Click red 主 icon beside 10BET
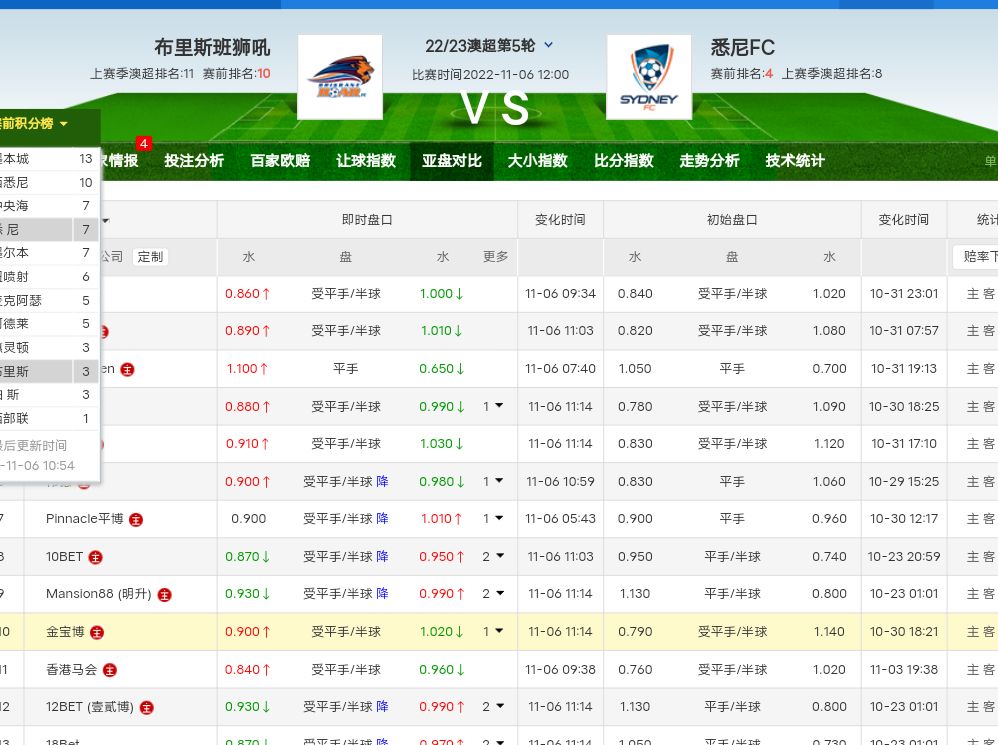The height and width of the screenshot is (745, 998). click(x=96, y=557)
